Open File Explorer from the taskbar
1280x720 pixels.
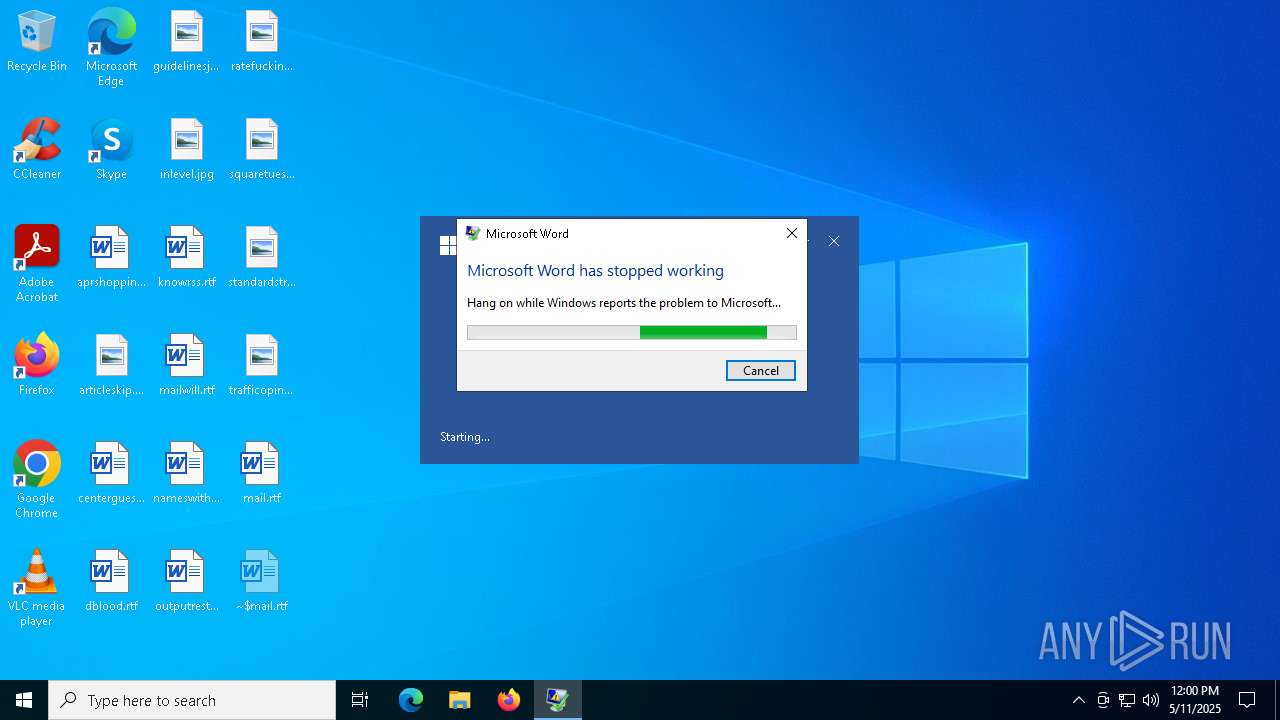coord(460,700)
